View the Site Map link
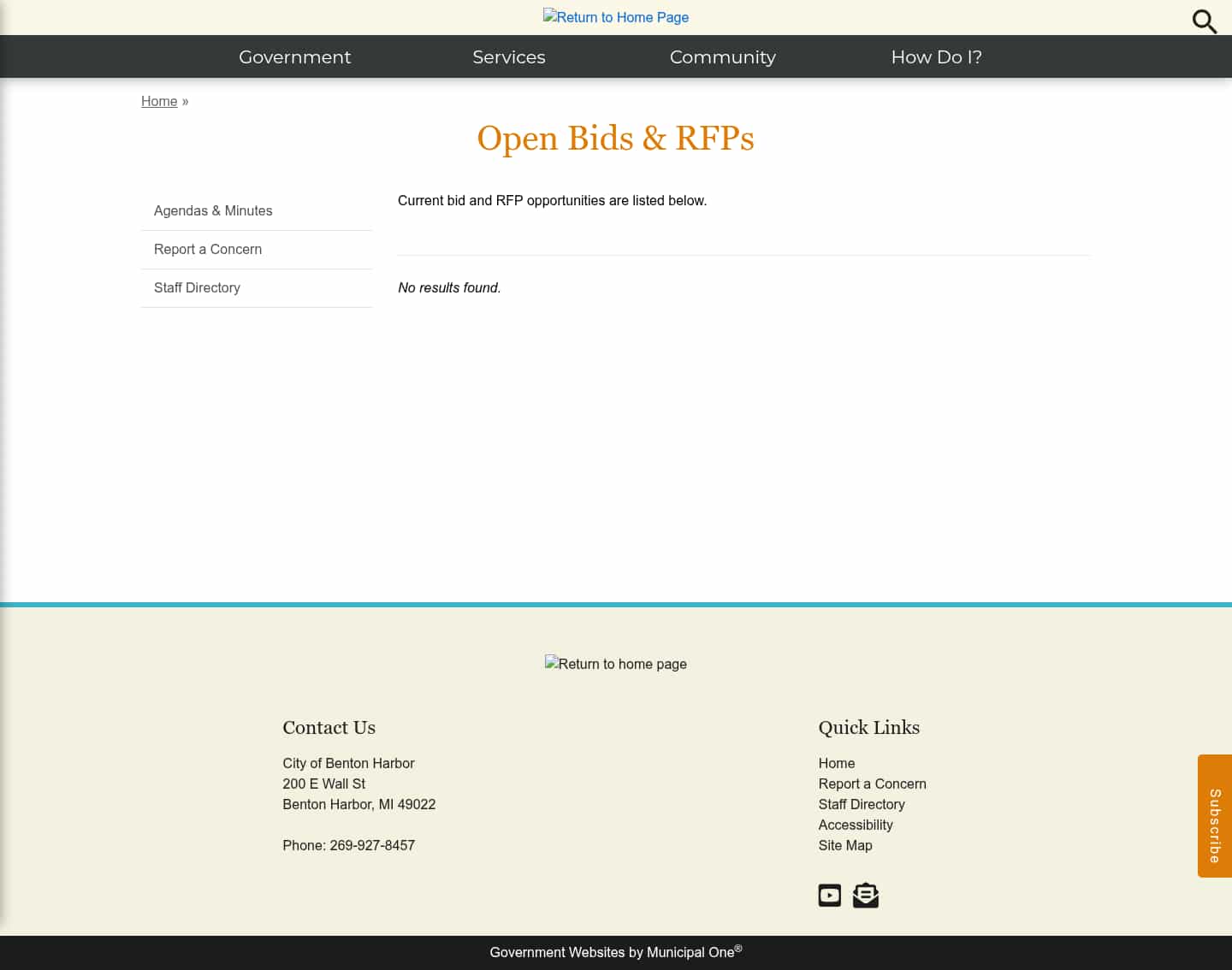The width and height of the screenshot is (1232, 970). click(845, 845)
